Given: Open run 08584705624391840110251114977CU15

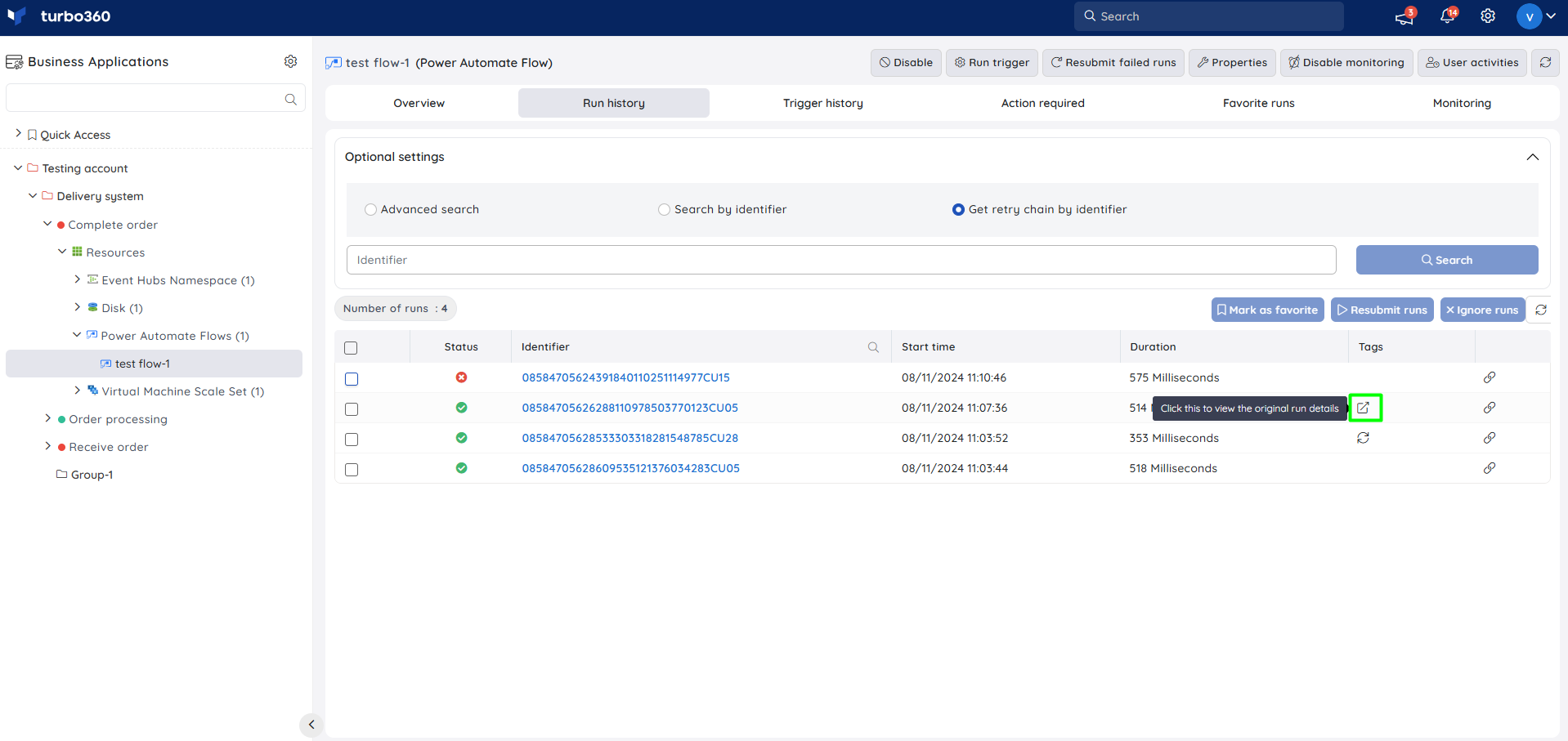Looking at the screenshot, I should pos(625,377).
